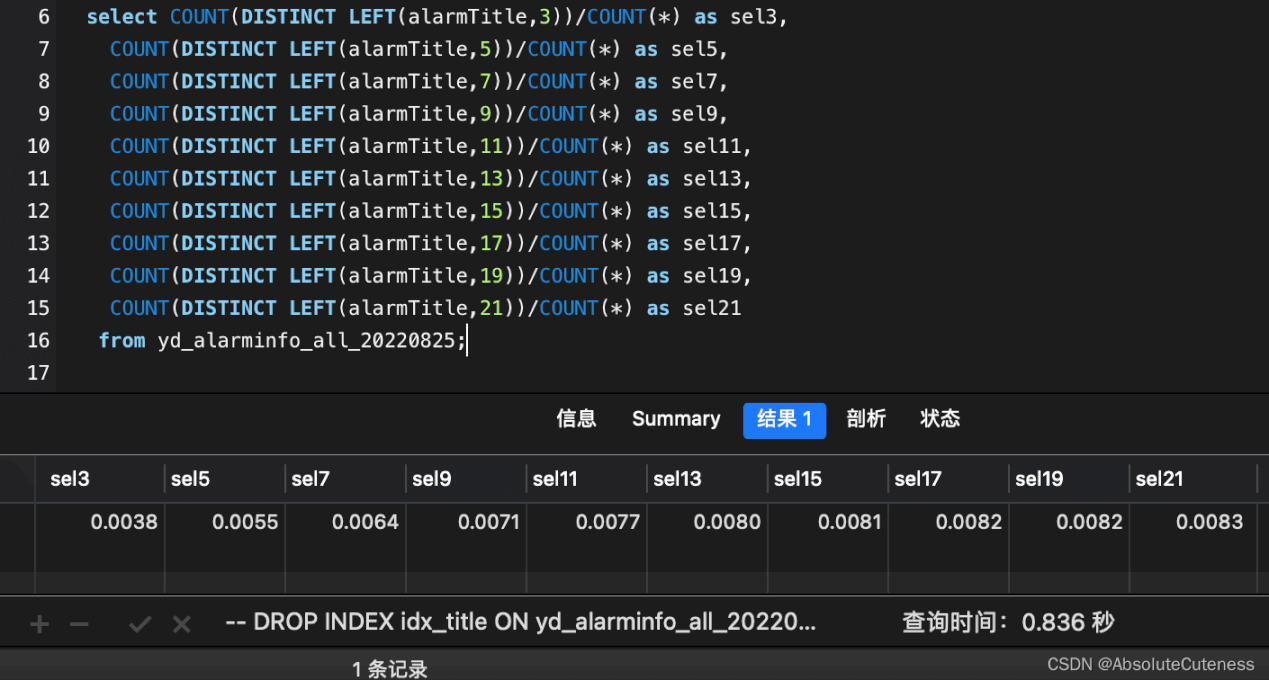Click the checkmark apply-changes icon
Image resolution: width=1269 pixels, height=680 pixels.
pyautogui.click(x=140, y=625)
